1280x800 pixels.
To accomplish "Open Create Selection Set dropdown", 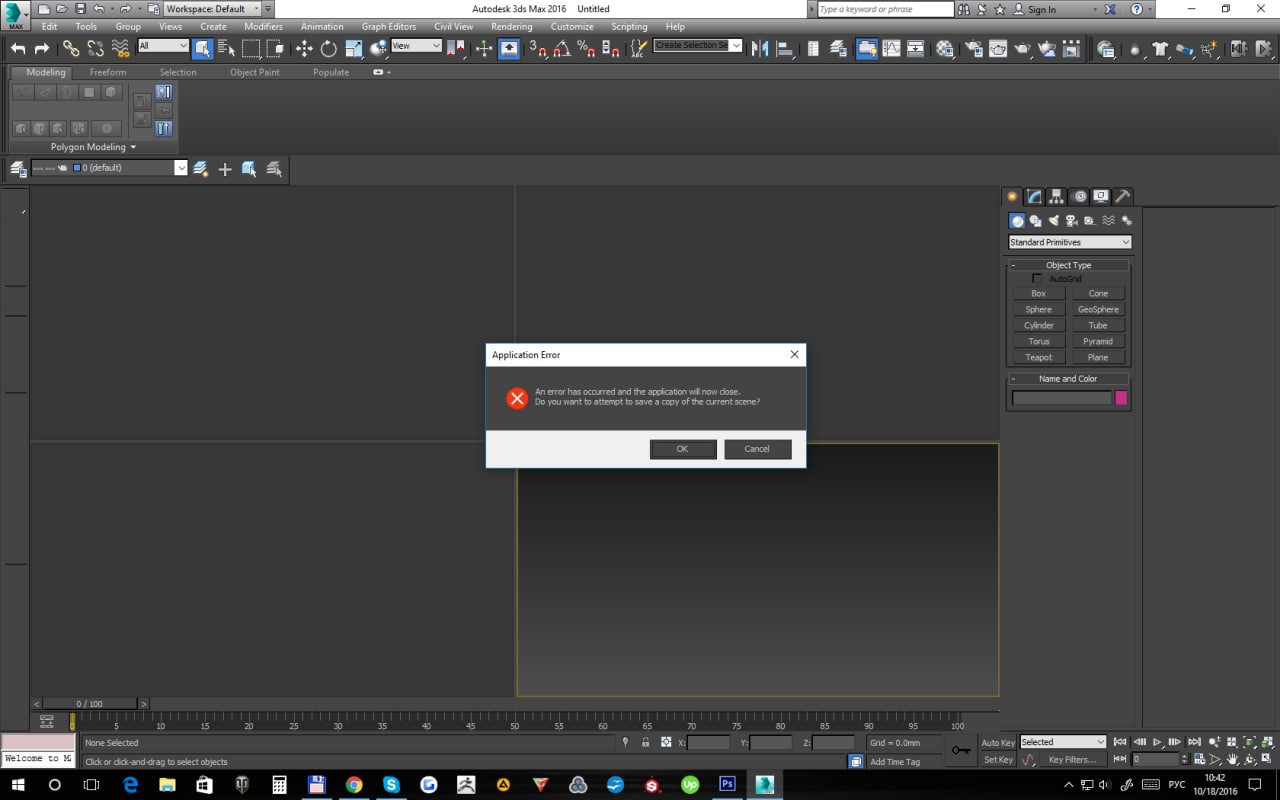I will (698, 46).
